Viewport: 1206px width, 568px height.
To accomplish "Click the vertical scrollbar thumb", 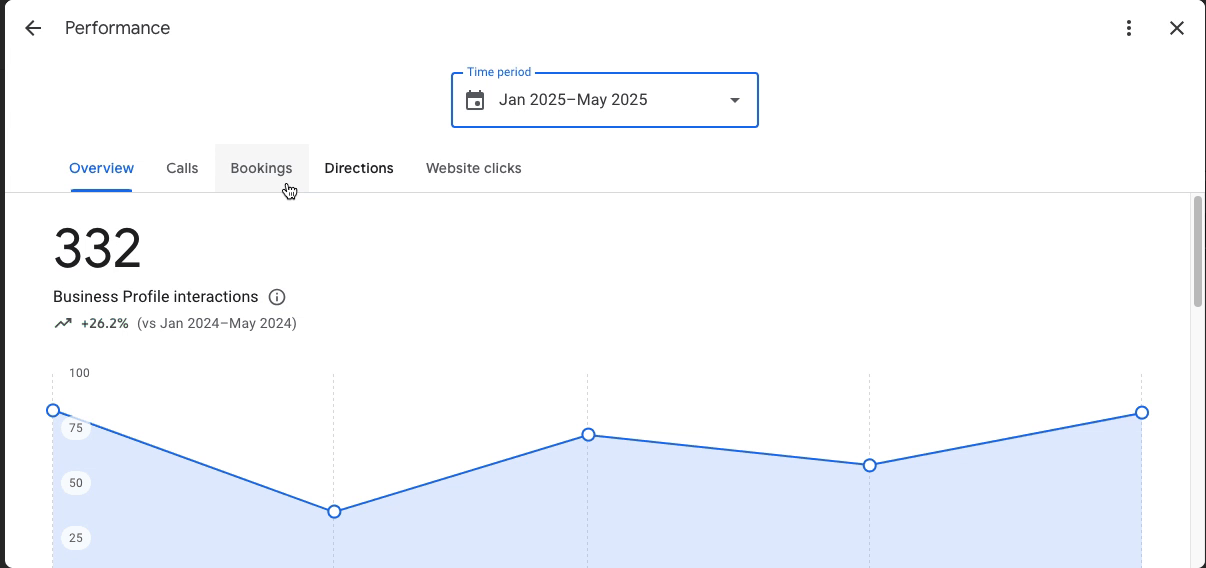I will coord(1197,252).
